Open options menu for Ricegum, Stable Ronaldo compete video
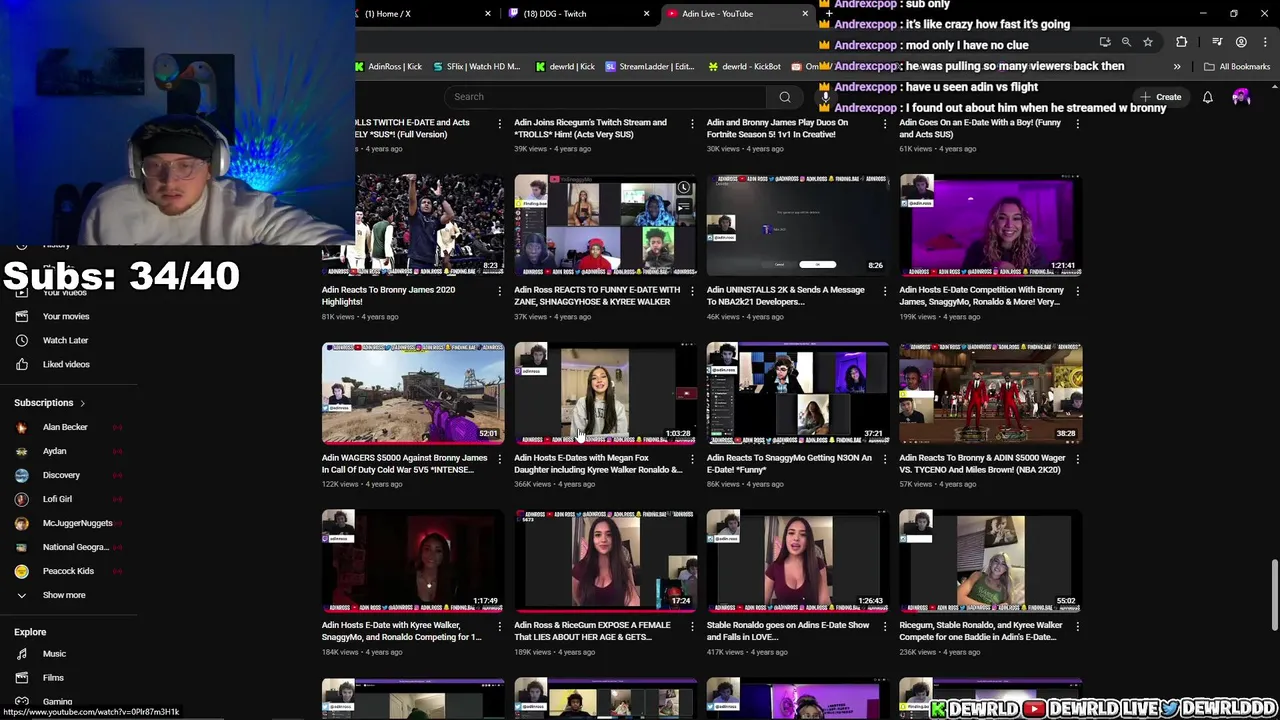Image resolution: width=1280 pixels, height=720 pixels. coord(1077,626)
